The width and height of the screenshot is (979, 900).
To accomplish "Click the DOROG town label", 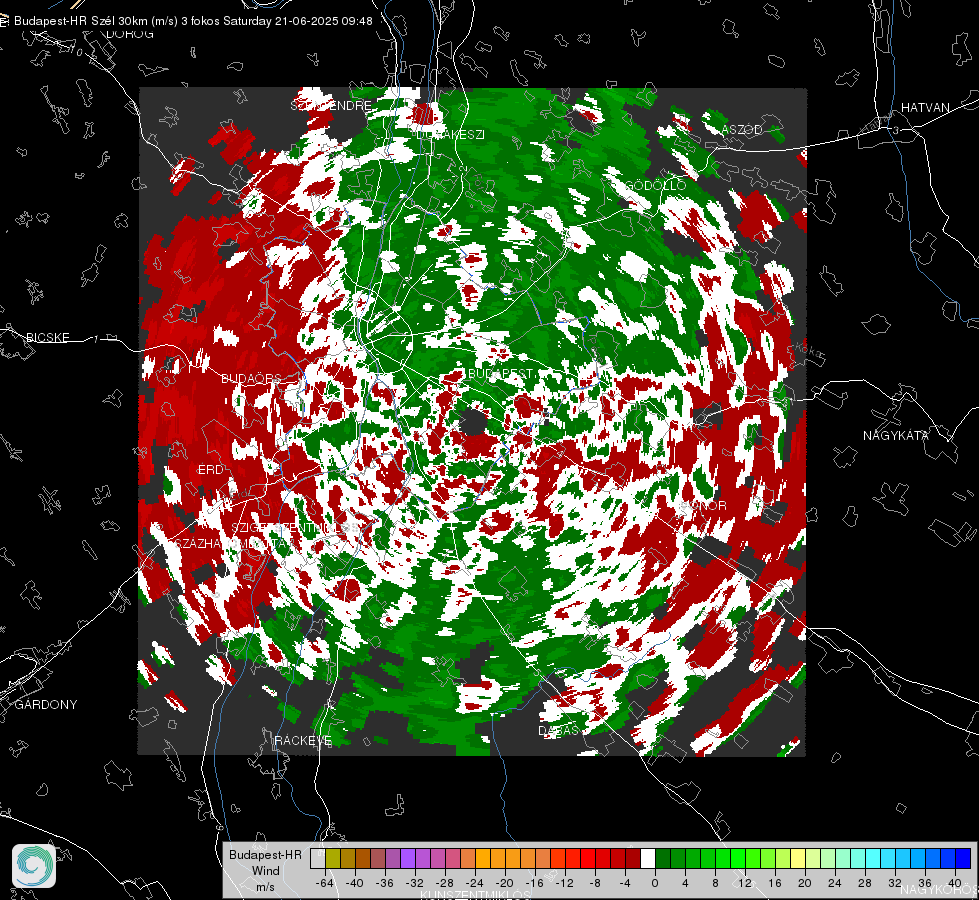I will pos(130,34).
